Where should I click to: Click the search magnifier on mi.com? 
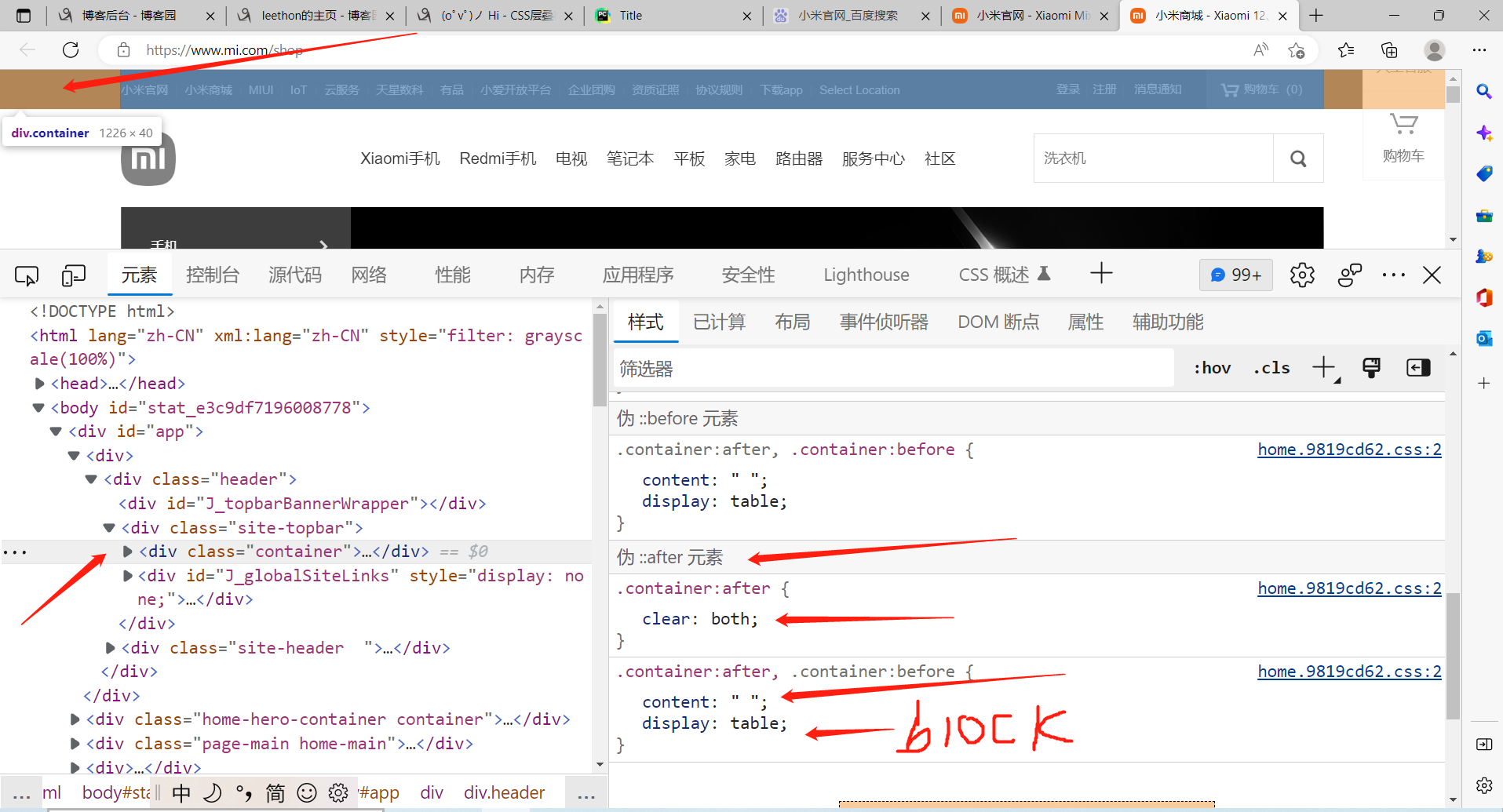(x=1298, y=158)
